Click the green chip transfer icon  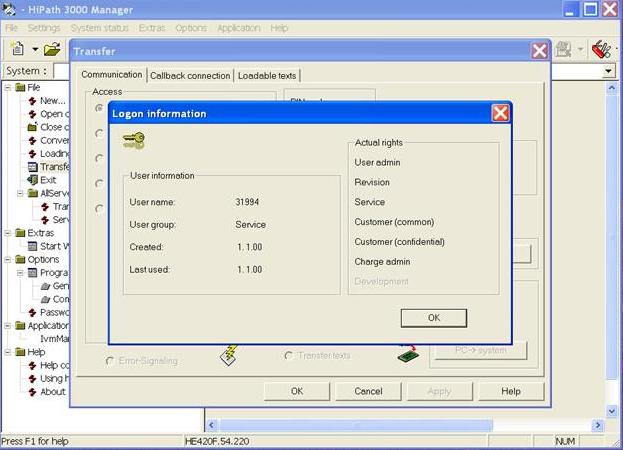pyautogui.click(x=408, y=353)
